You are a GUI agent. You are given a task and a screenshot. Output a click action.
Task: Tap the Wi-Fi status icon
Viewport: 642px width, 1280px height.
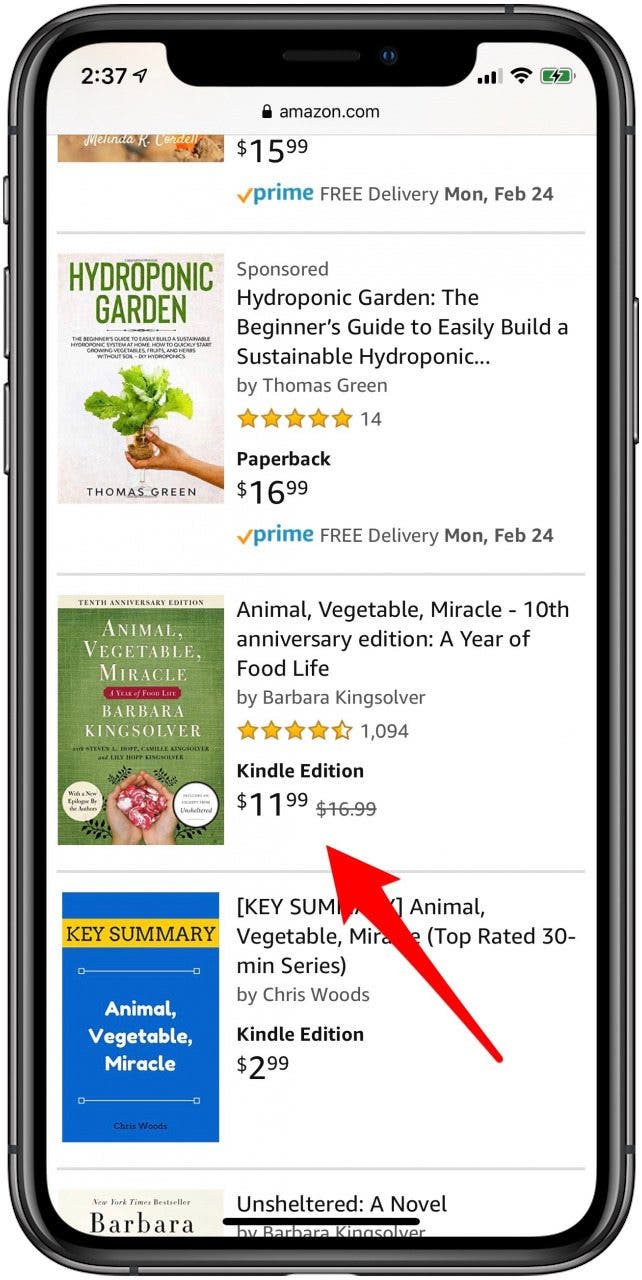pyautogui.click(x=520, y=76)
